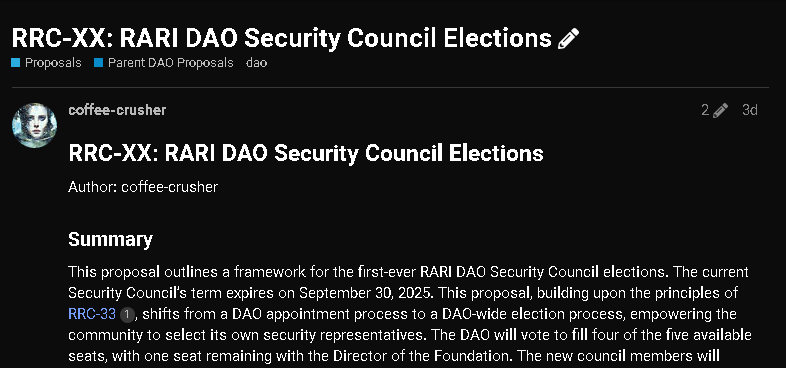Open coffee-crusher's avatar image
Viewport: 786px width, 368px height.
coord(35,125)
